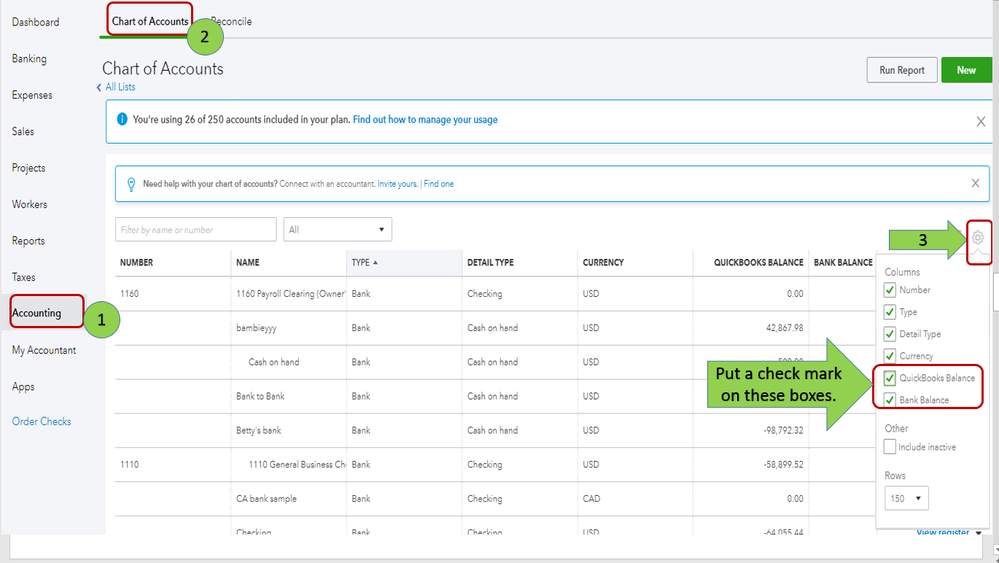
Task: Open the All account type filter dropdown
Action: 337,229
